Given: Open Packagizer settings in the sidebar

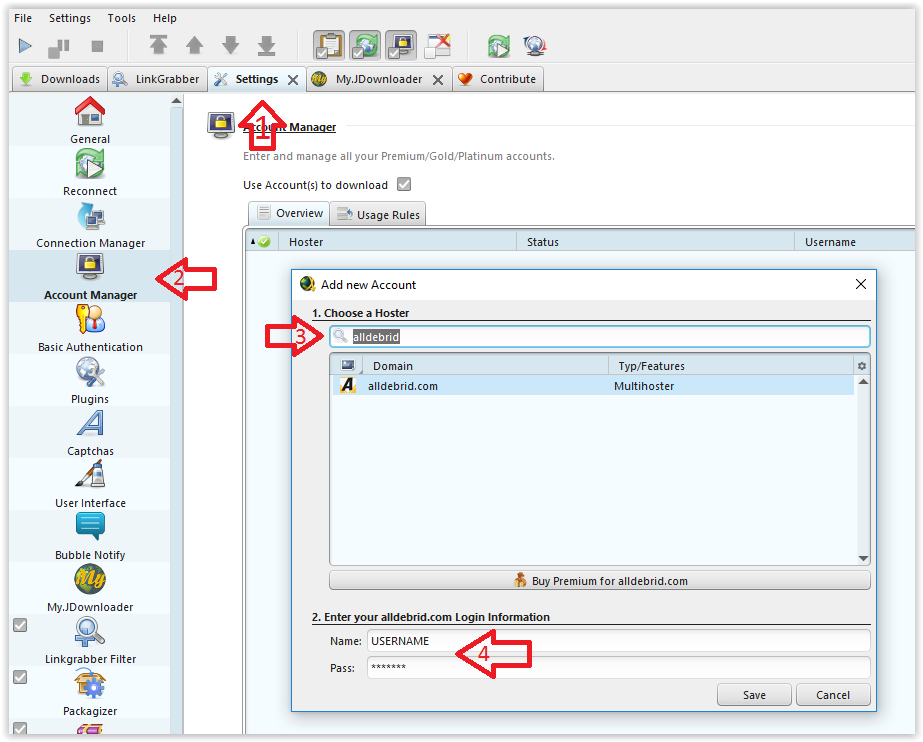Looking at the screenshot, I should click(x=89, y=693).
